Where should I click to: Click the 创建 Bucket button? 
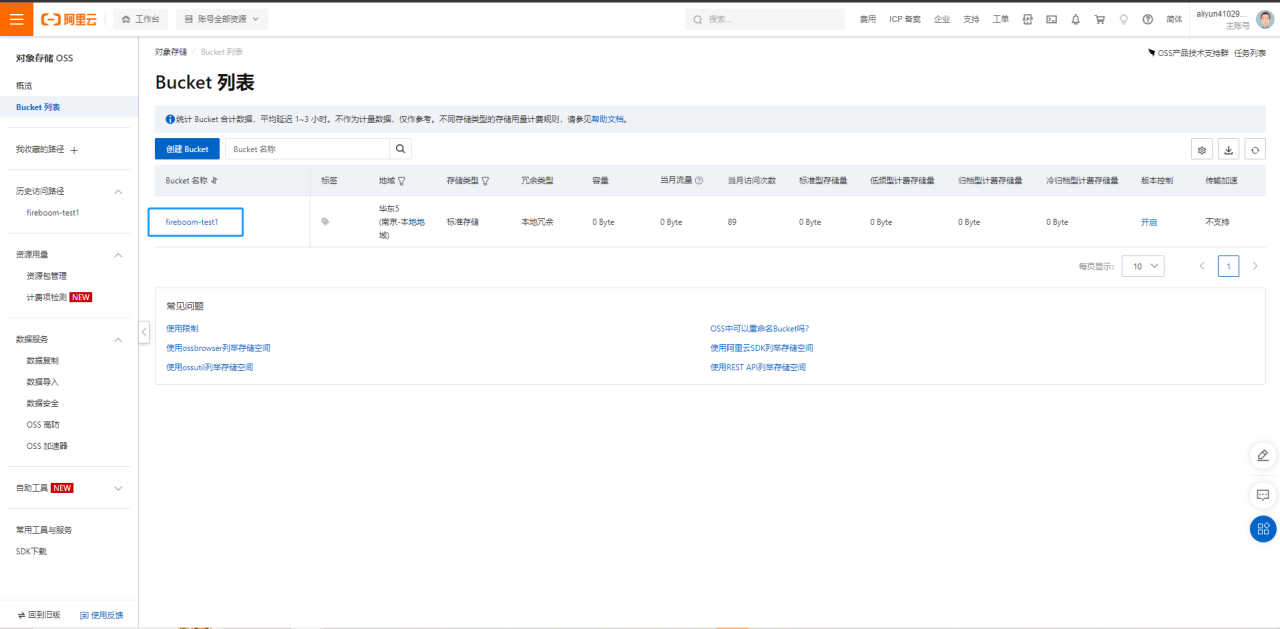(x=187, y=149)
